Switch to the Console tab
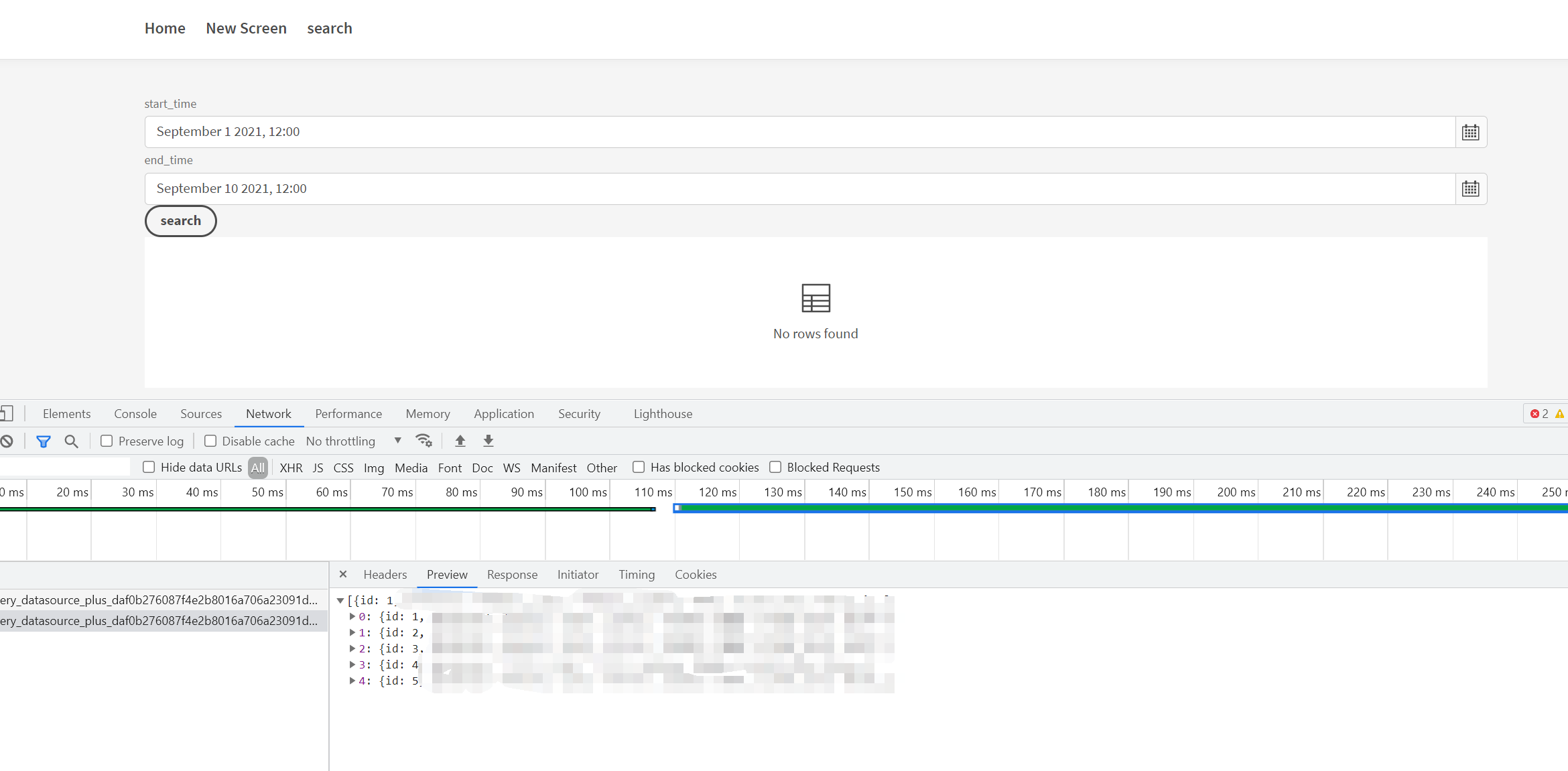This screenshot has height=771, width=1568. 135,413
